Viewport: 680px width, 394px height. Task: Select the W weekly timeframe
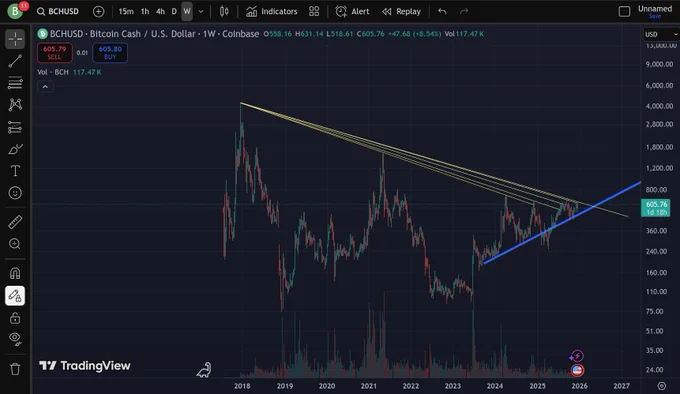(187, 12)
